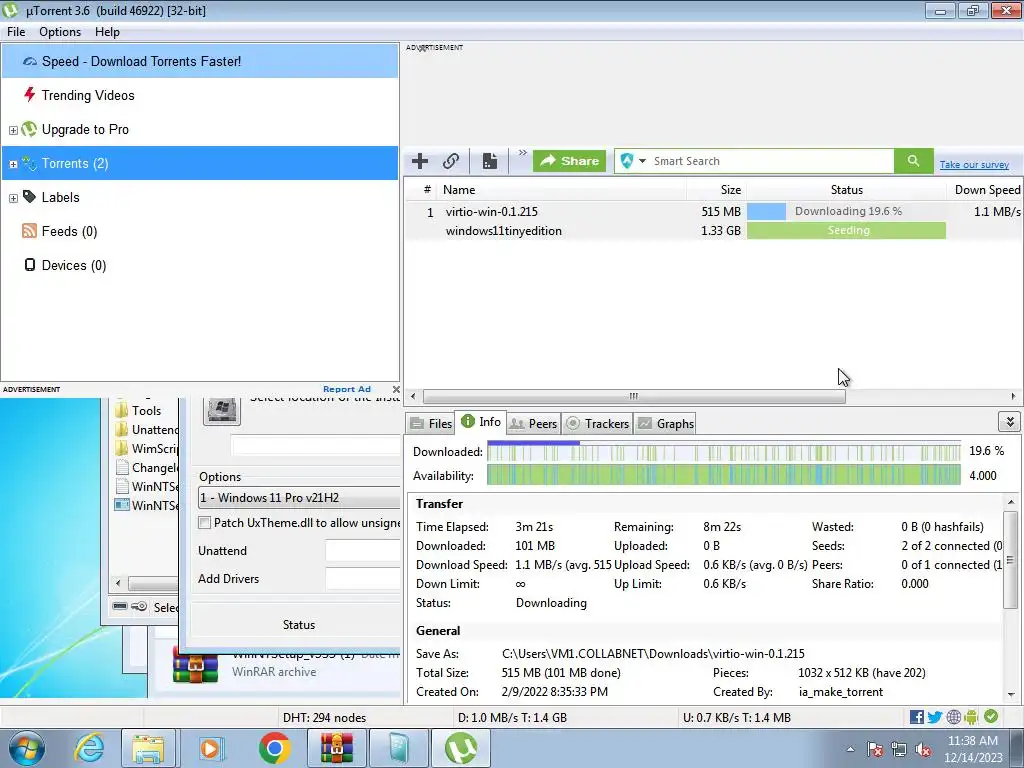Collapse the detail pane with double-chevron button
This screenshot has height=768, width=1024.
pyautogui.click(x=1009, y=422)
